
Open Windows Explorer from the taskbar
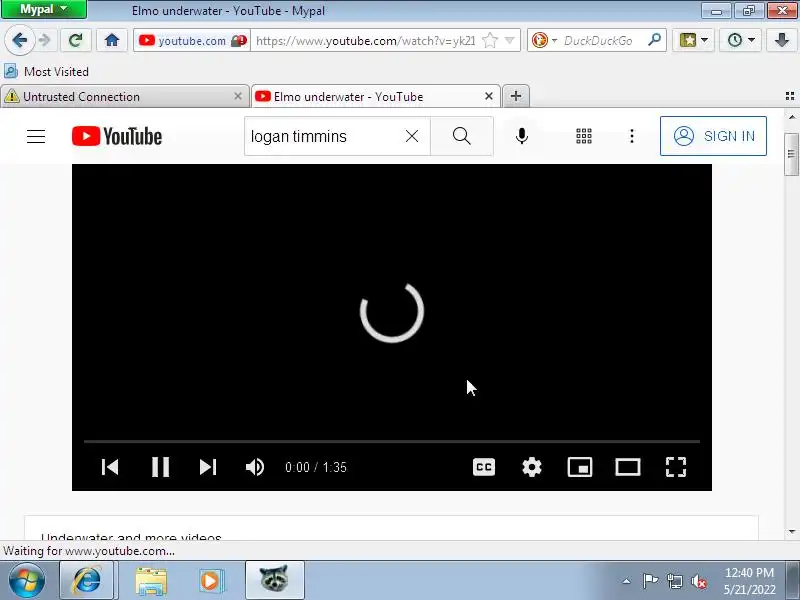(x=151, y=581)
